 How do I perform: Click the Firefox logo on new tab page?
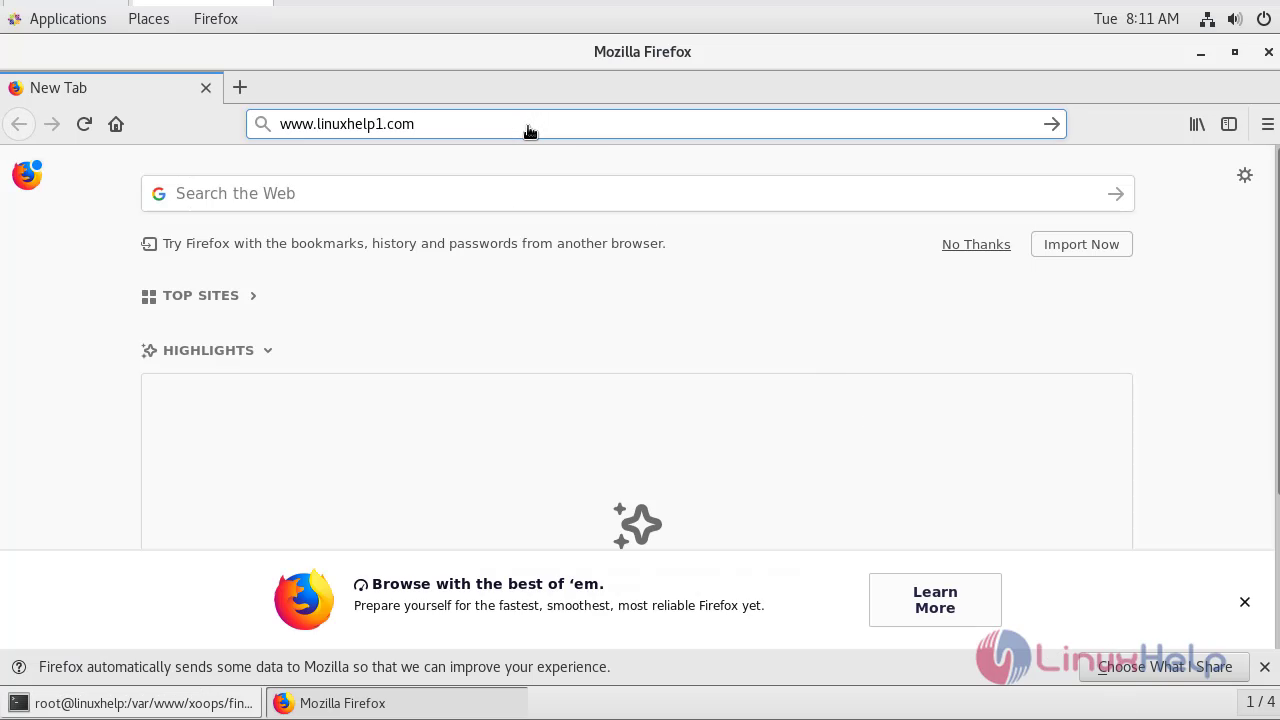coord(27,174)
